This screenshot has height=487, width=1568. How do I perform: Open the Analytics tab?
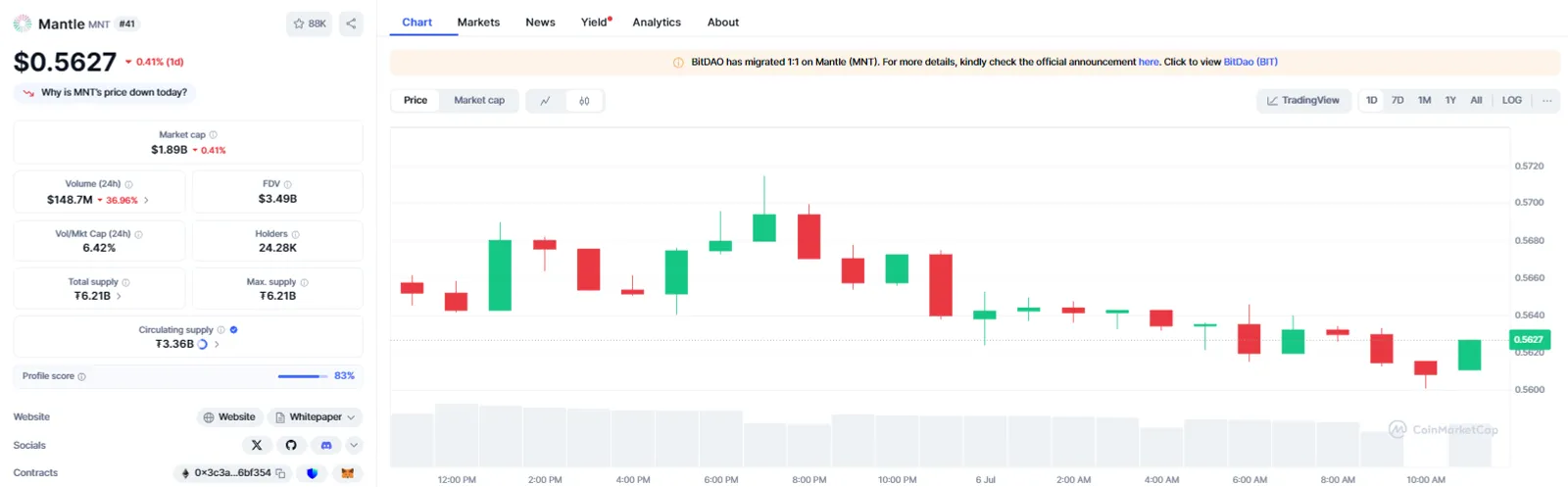click(x=657, y=23)
